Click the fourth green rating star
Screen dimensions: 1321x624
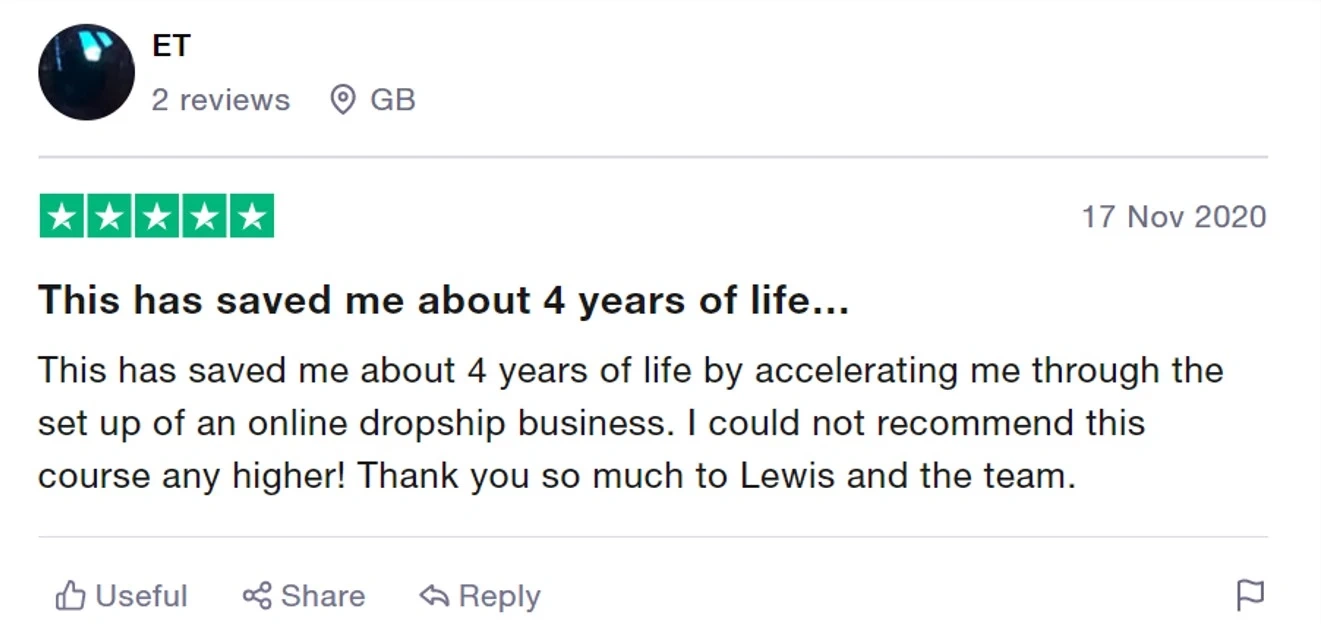[x=204, y=216]
